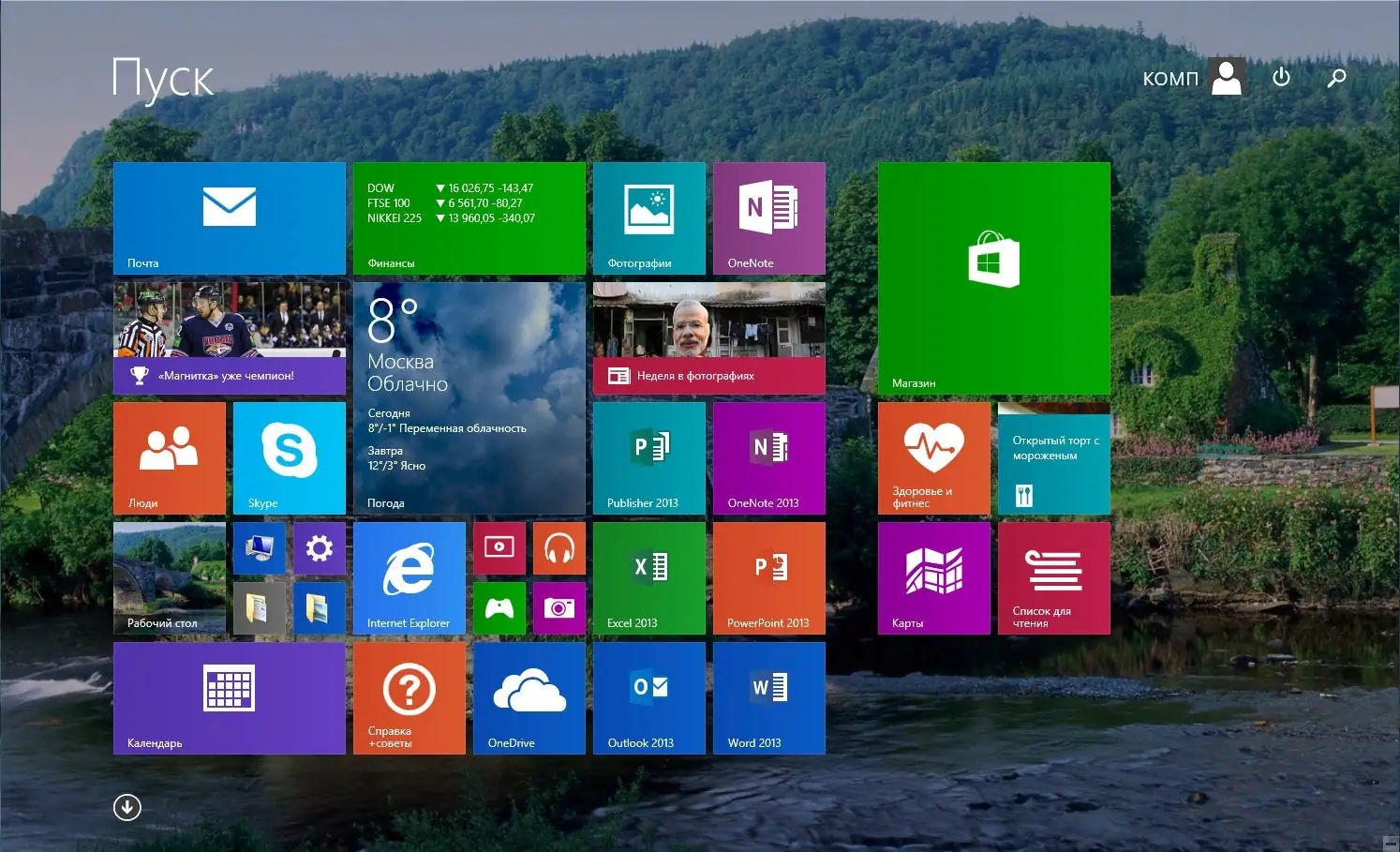Launch Outlook 2013
Image resolution: width=1400 pixels, height=852 pixels.
649,698
